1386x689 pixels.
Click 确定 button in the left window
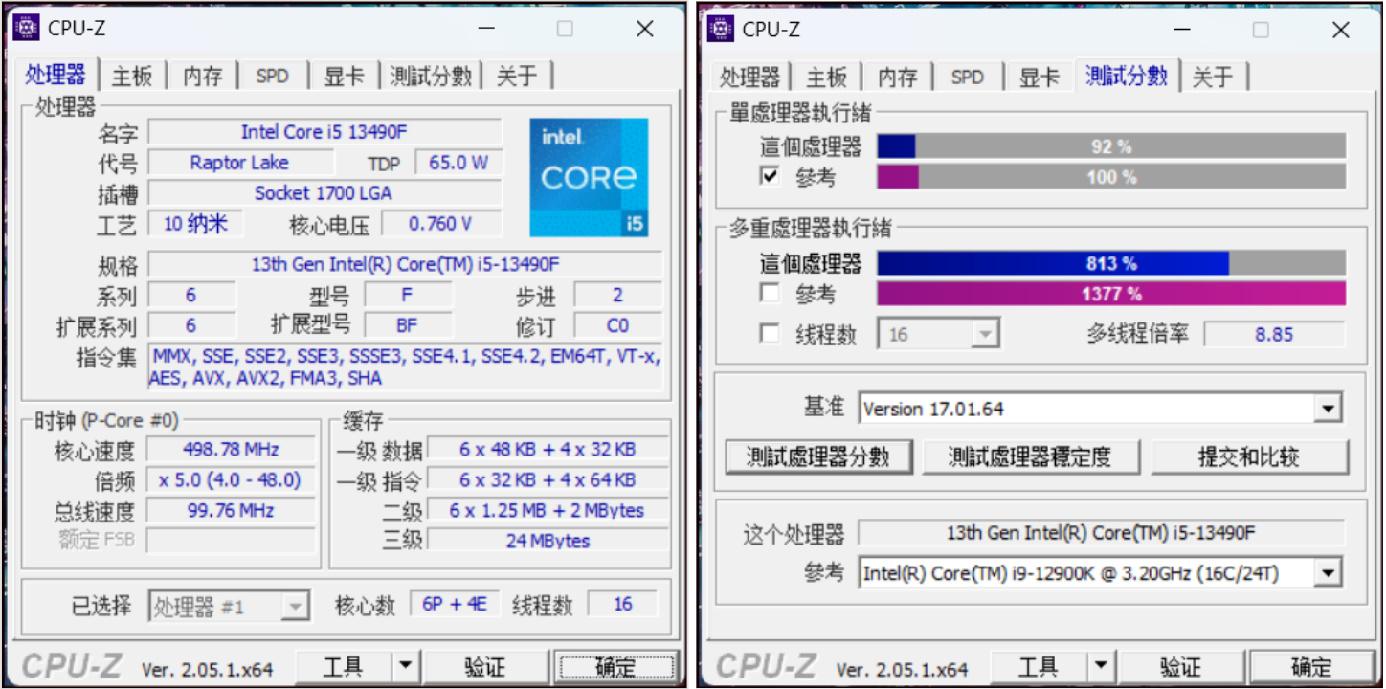(614, 666)
